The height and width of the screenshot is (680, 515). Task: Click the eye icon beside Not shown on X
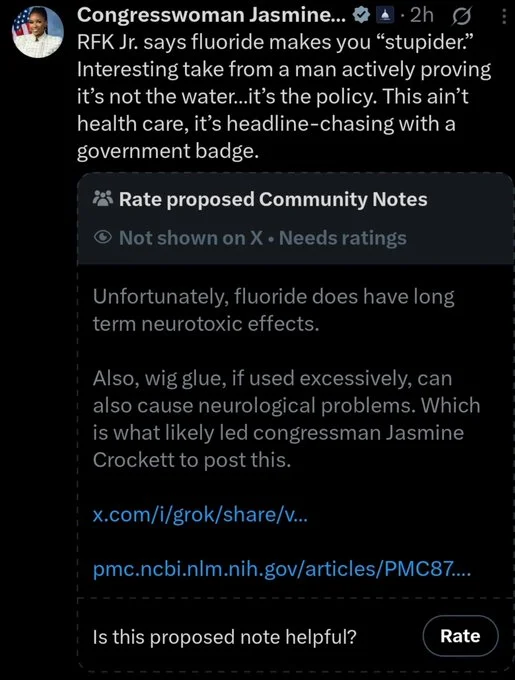pos(103,238)
